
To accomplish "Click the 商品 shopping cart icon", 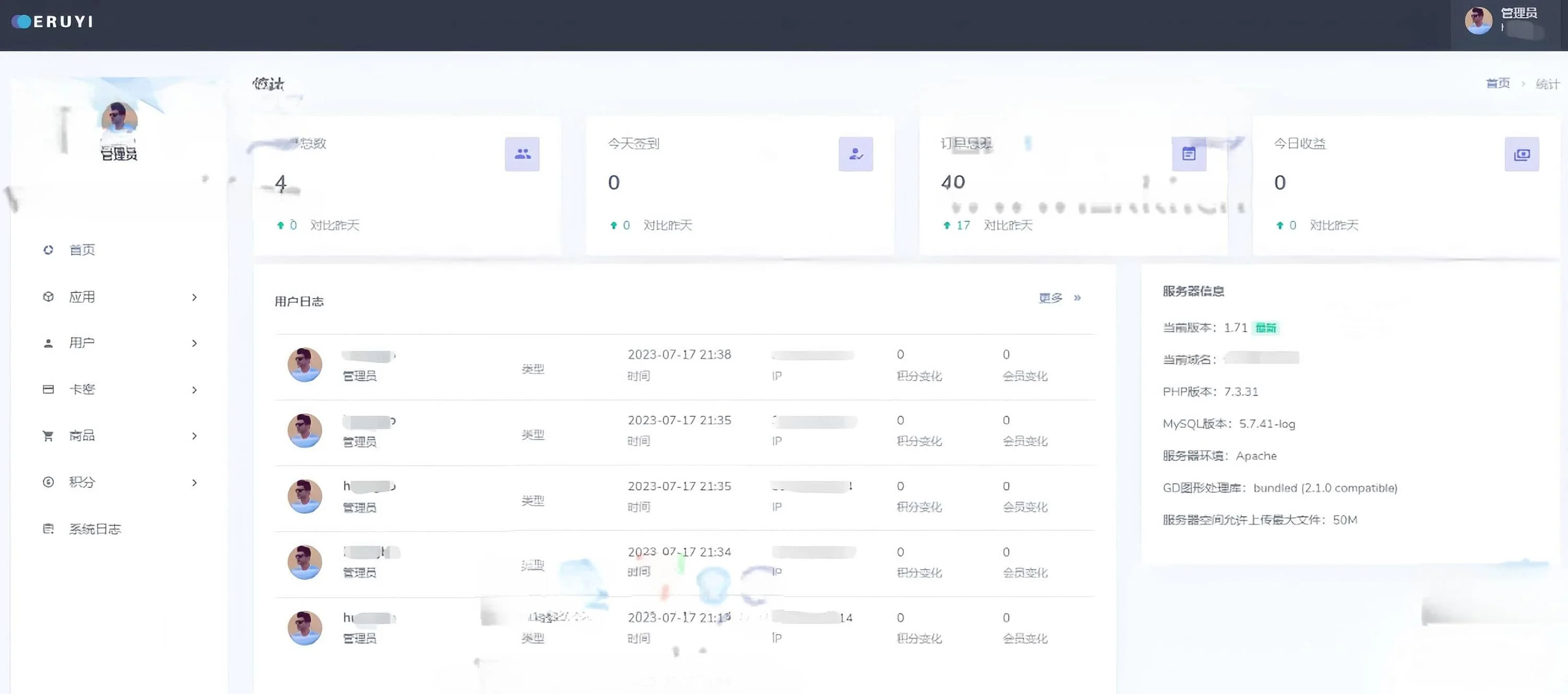I will point(48,436).
